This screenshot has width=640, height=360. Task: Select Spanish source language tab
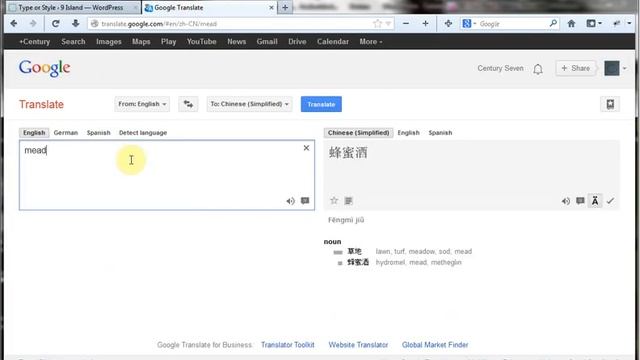point(98,133)
